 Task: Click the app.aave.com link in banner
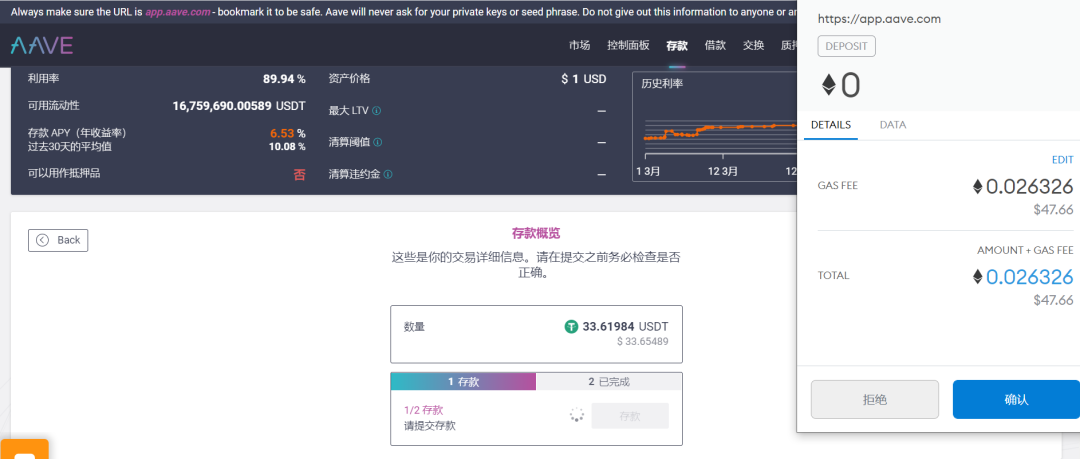(x=178, y=12)
